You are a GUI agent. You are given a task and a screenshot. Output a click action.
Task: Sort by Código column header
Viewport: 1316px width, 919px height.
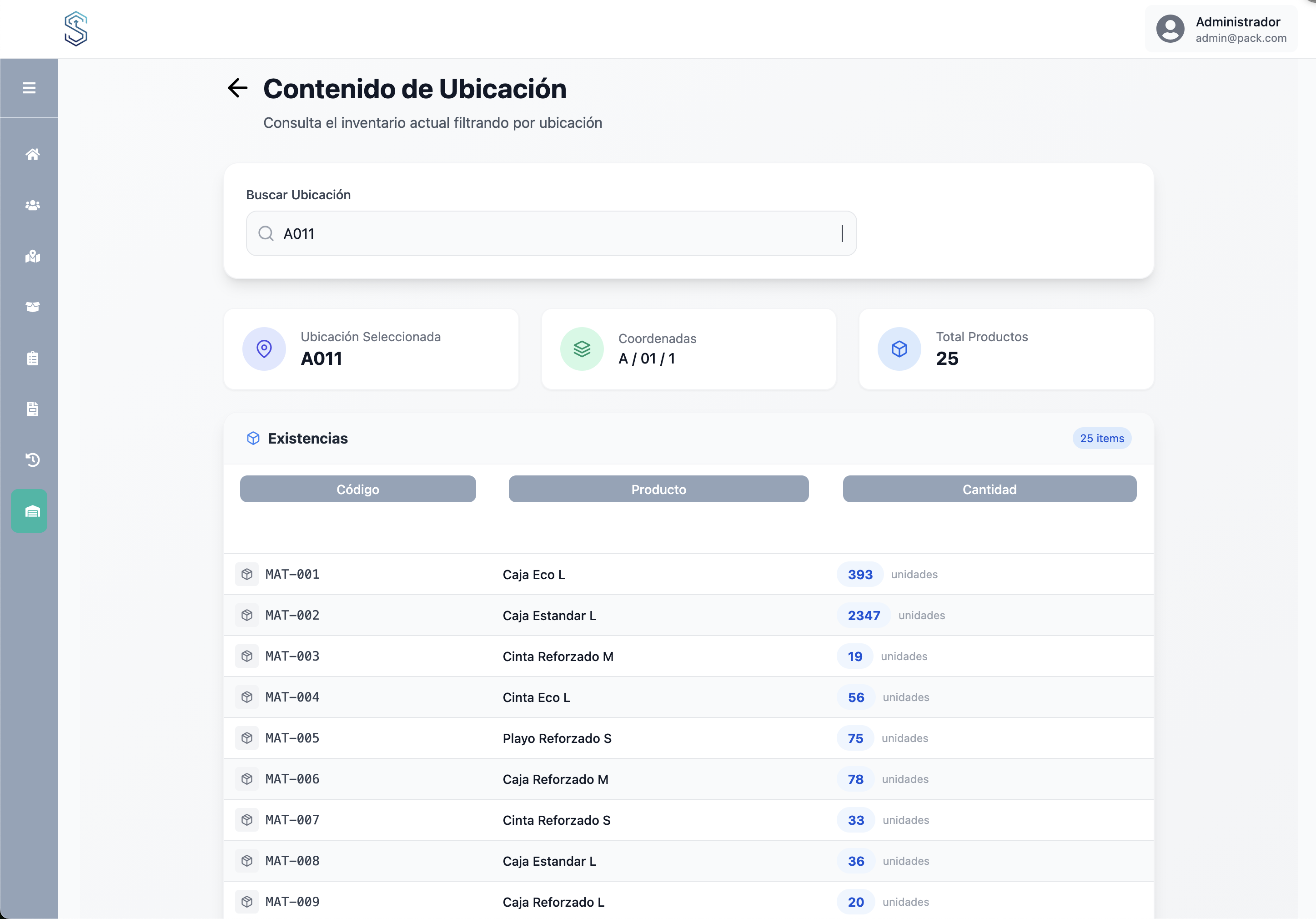(358, 489)
